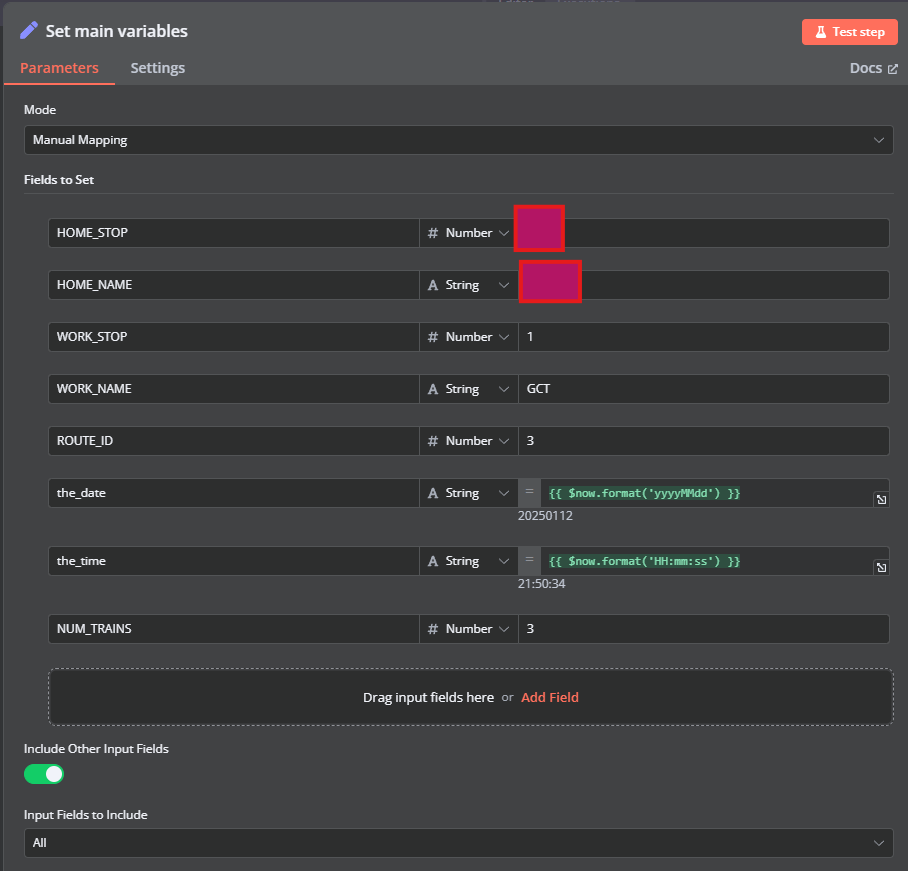Screen dimensions: 908x871
Task: Change NUM_TRAINS type via Number dropdown
Action: point(469,629)
